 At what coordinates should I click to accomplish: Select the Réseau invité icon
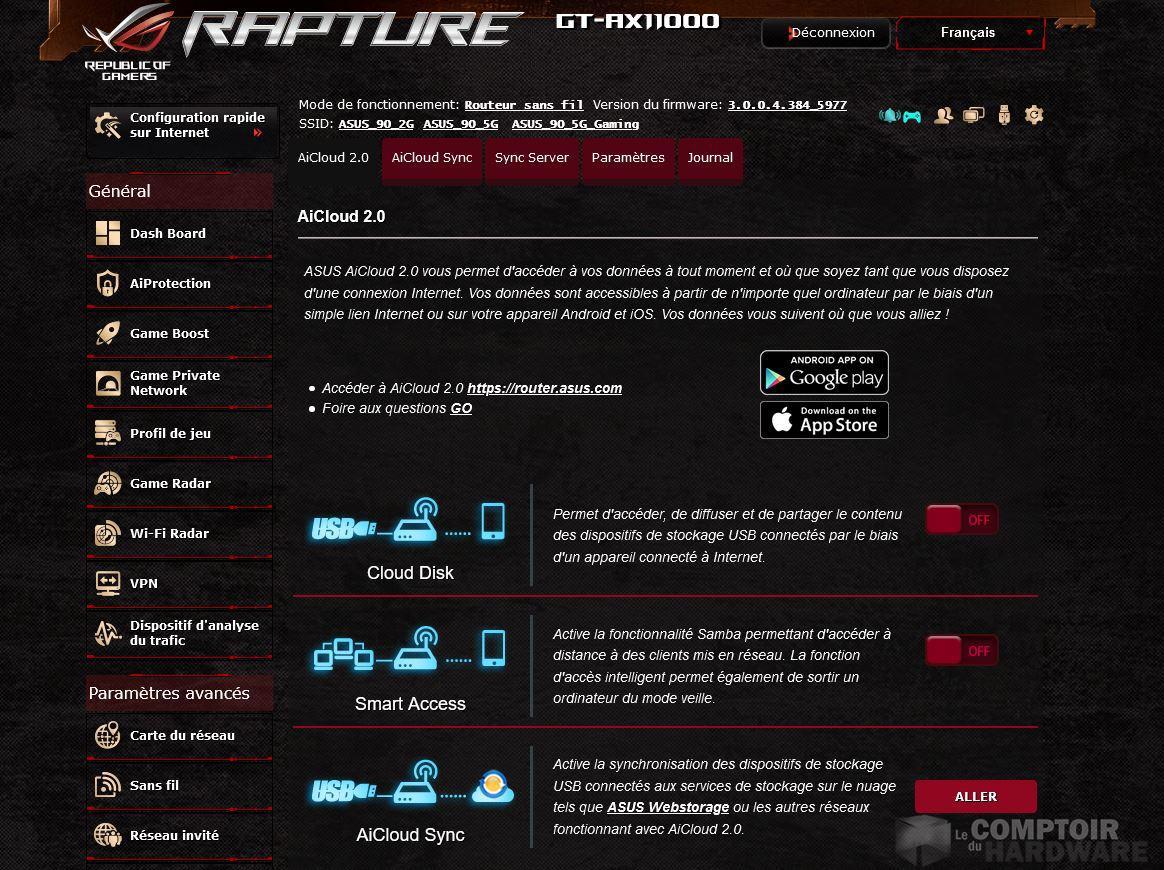click(108, 835)
